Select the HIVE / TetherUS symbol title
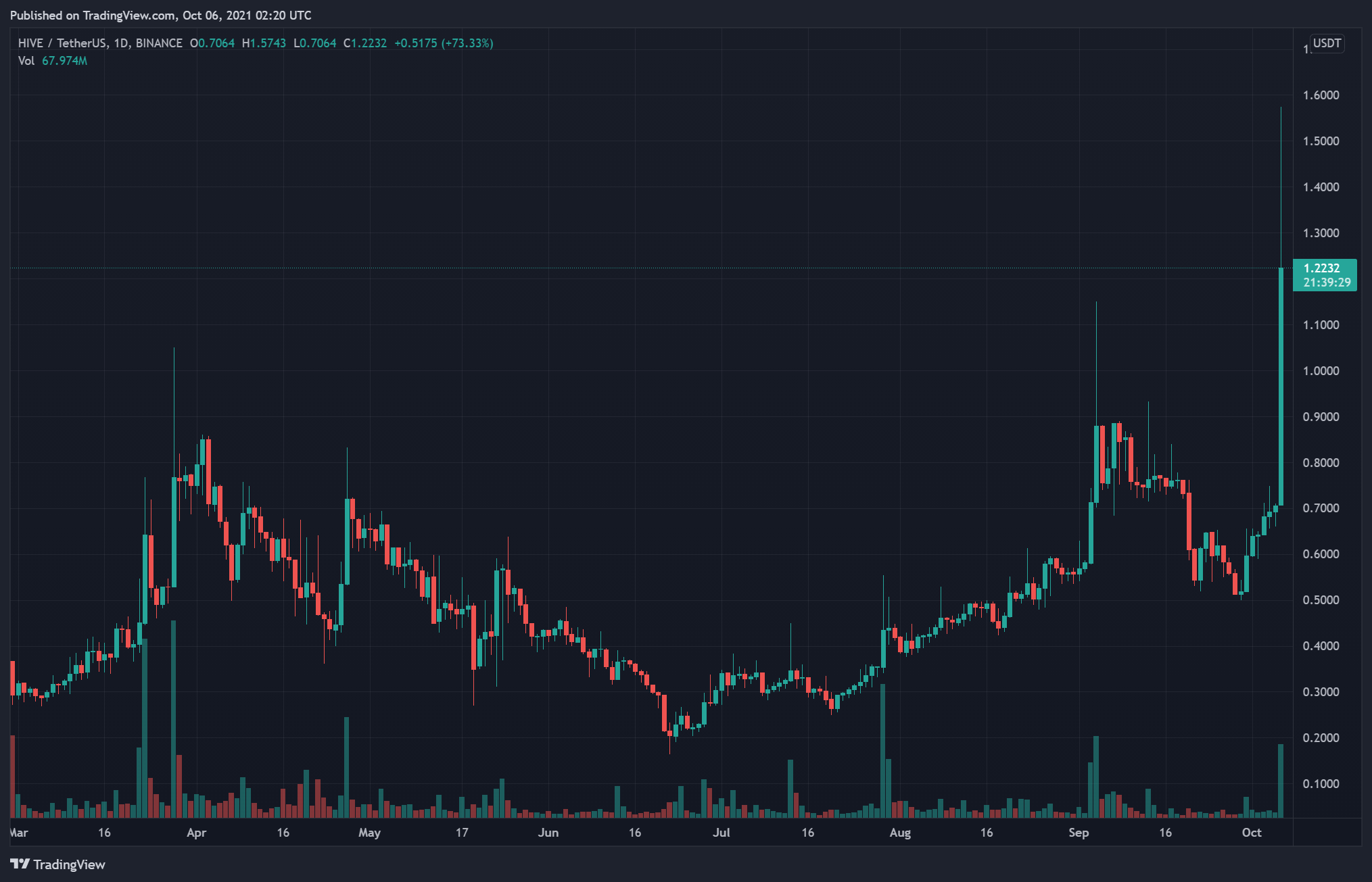Screen dimensions: 1372x882 62,43
